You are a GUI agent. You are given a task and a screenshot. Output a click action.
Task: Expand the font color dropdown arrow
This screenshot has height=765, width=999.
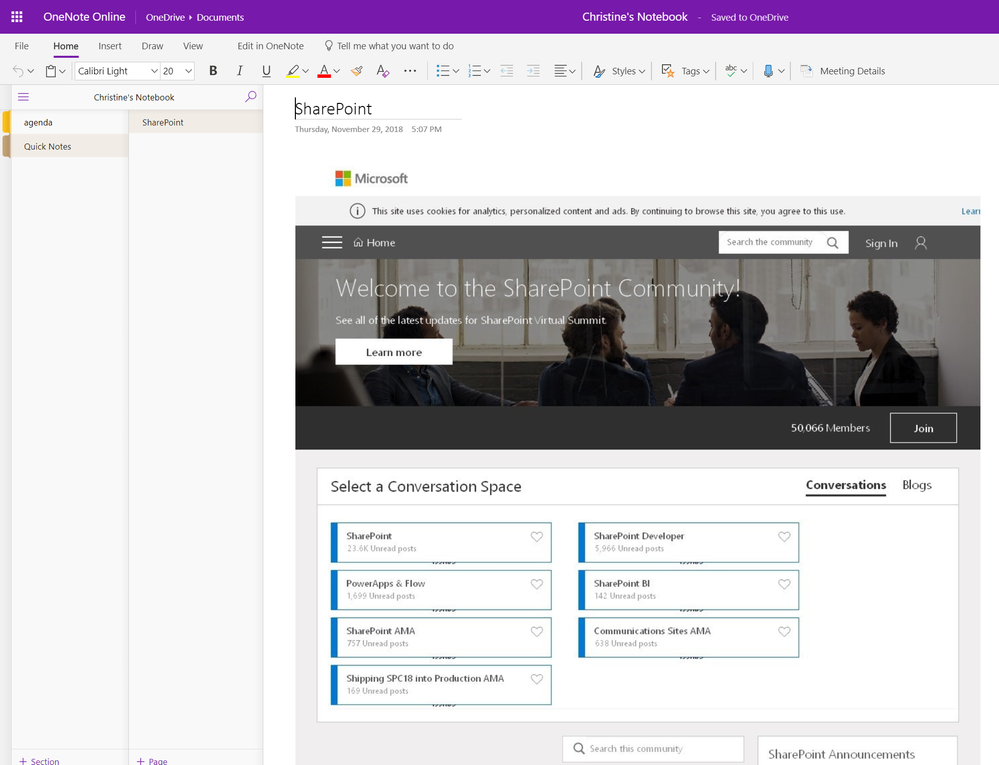[x=336, y=71]
